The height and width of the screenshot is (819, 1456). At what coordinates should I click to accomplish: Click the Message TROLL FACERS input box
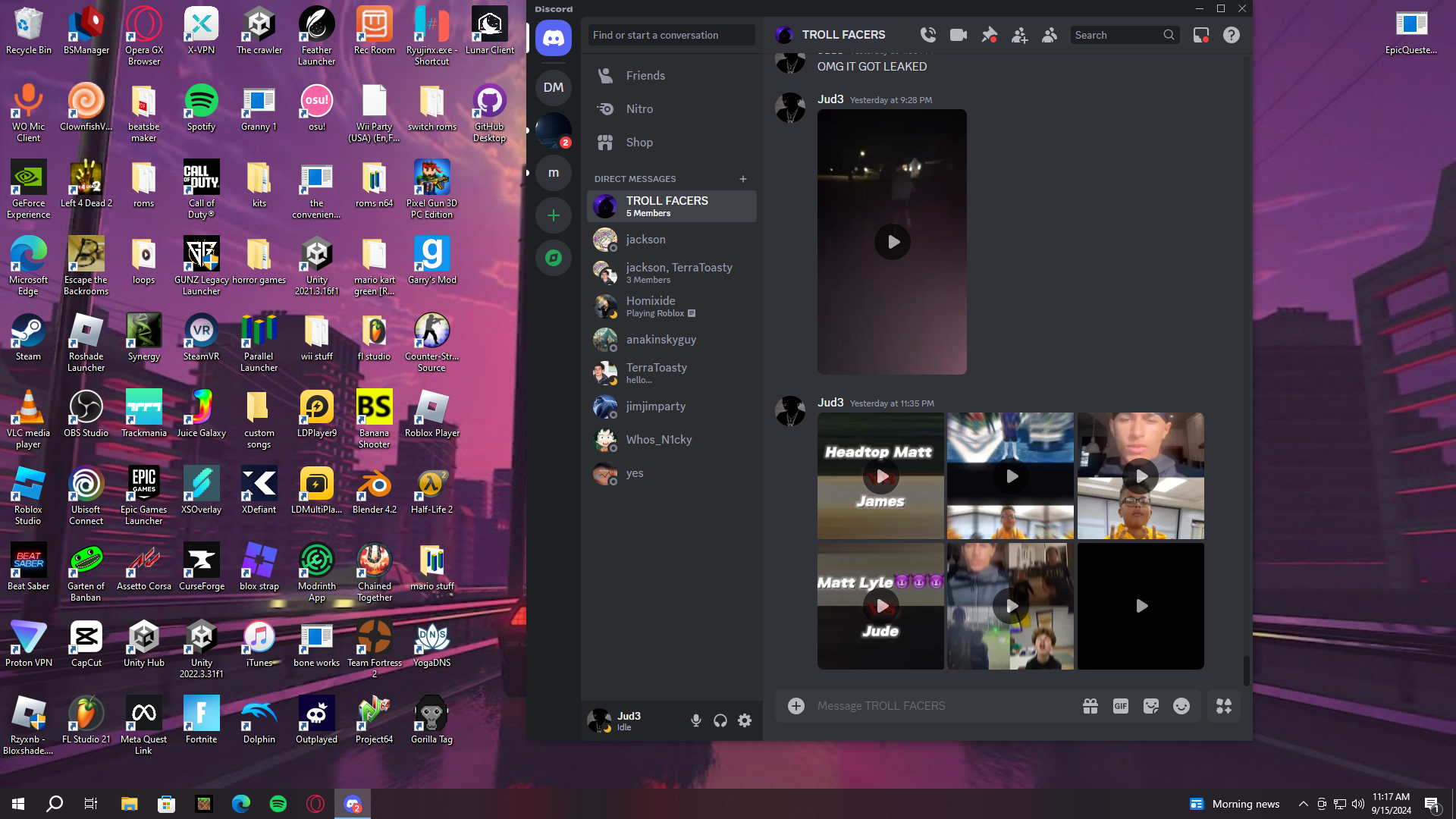coord(940,706)
